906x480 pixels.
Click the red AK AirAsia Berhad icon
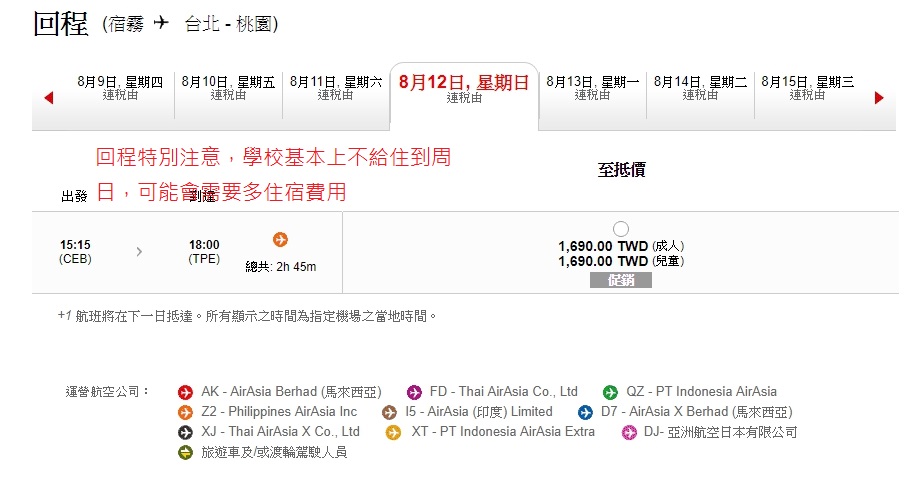(185, 392)
